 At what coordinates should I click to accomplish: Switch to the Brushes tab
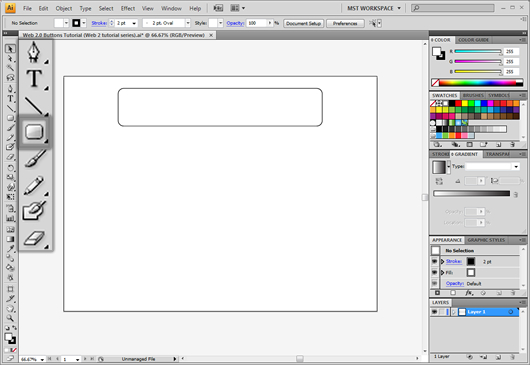click(473, 95)
